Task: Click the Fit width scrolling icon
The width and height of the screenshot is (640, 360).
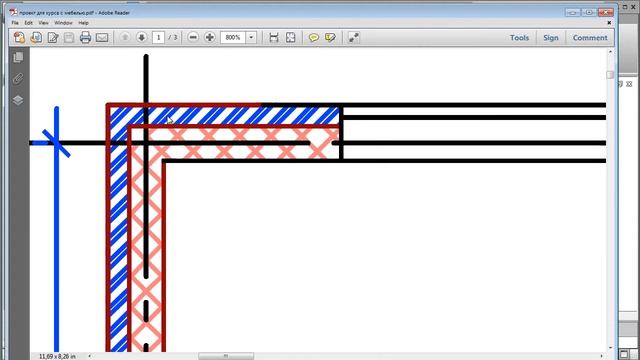Action: [274, 38]
